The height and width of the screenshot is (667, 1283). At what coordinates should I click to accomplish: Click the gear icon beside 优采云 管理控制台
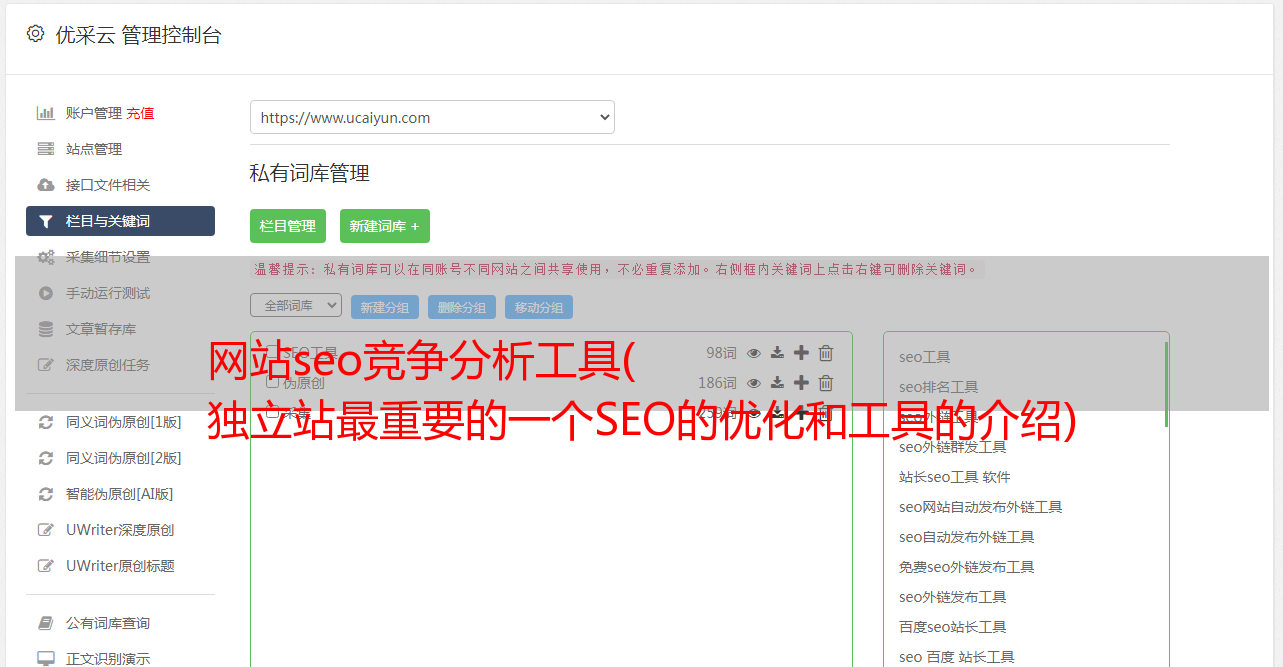[36, 34]
